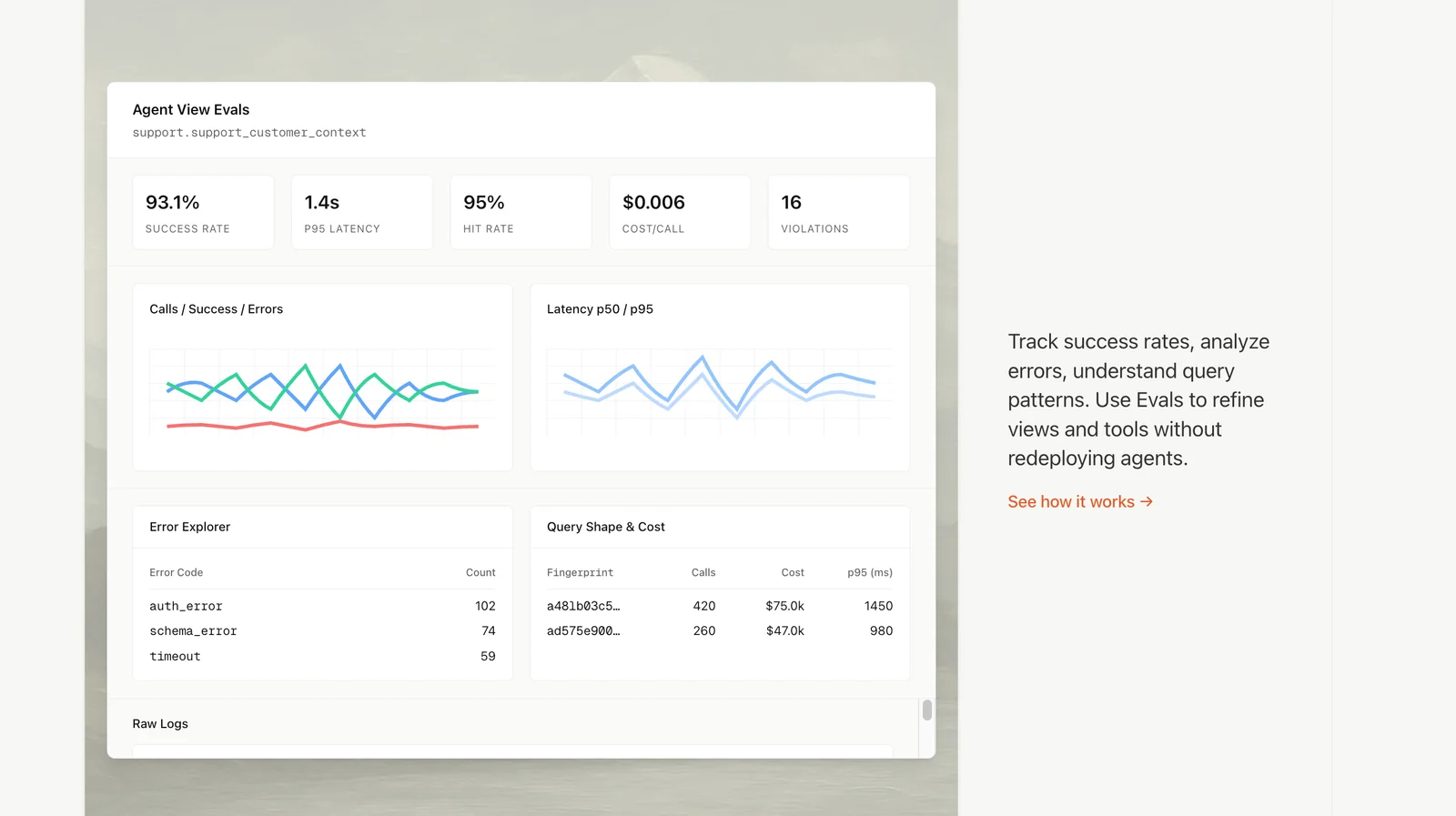Click the schema_error count 74

pos(489,630)
